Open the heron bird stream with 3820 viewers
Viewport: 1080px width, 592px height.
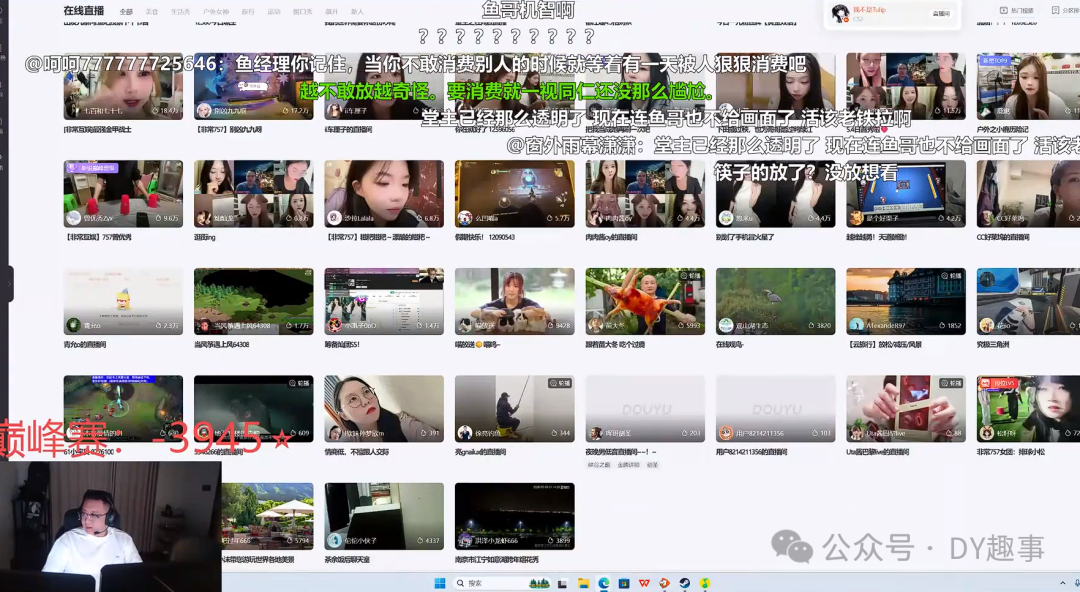click(776, 301)
